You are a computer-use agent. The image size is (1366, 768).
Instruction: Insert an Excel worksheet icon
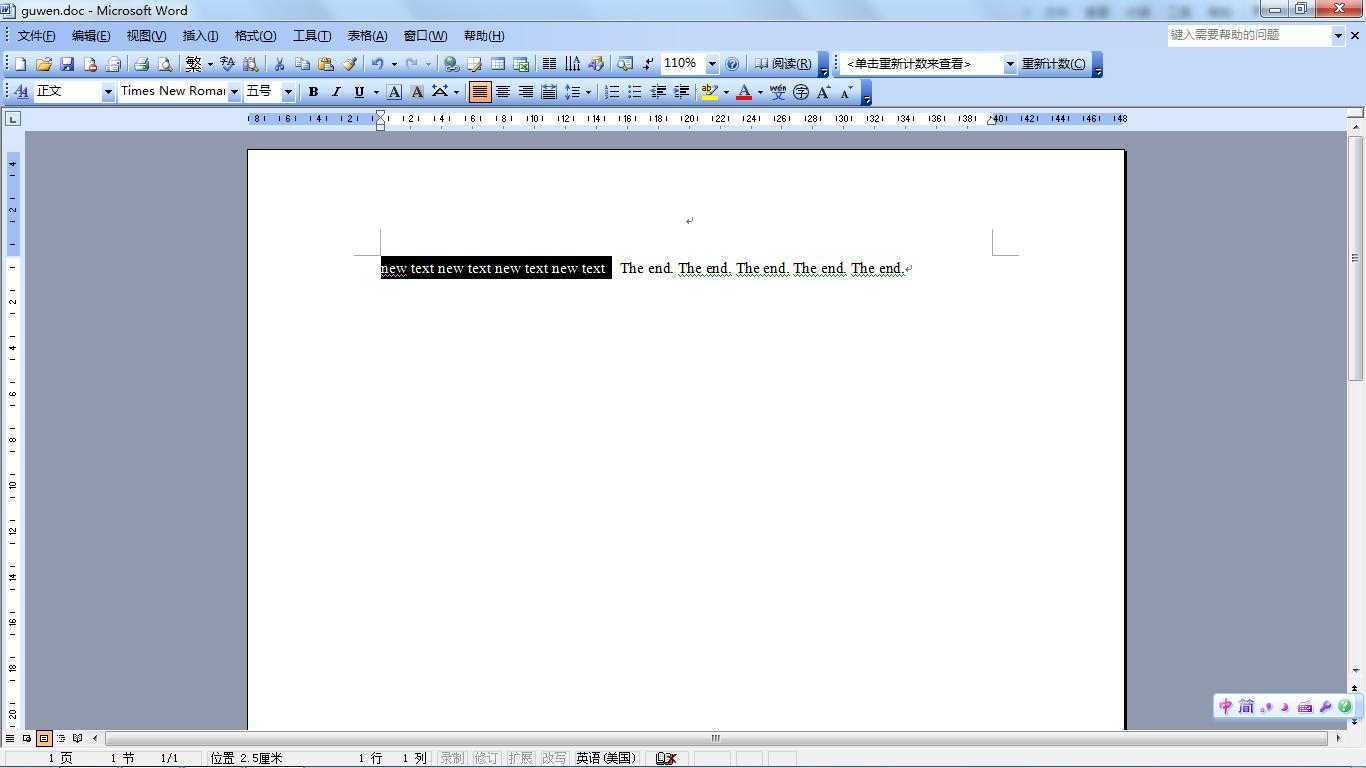[521, 64]
